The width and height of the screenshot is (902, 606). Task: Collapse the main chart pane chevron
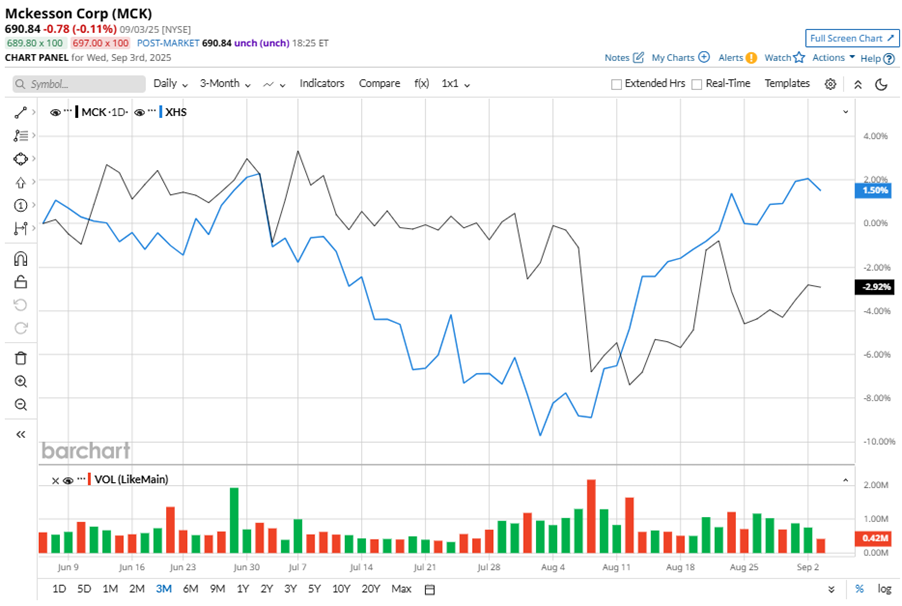click(x=846, y=112)
